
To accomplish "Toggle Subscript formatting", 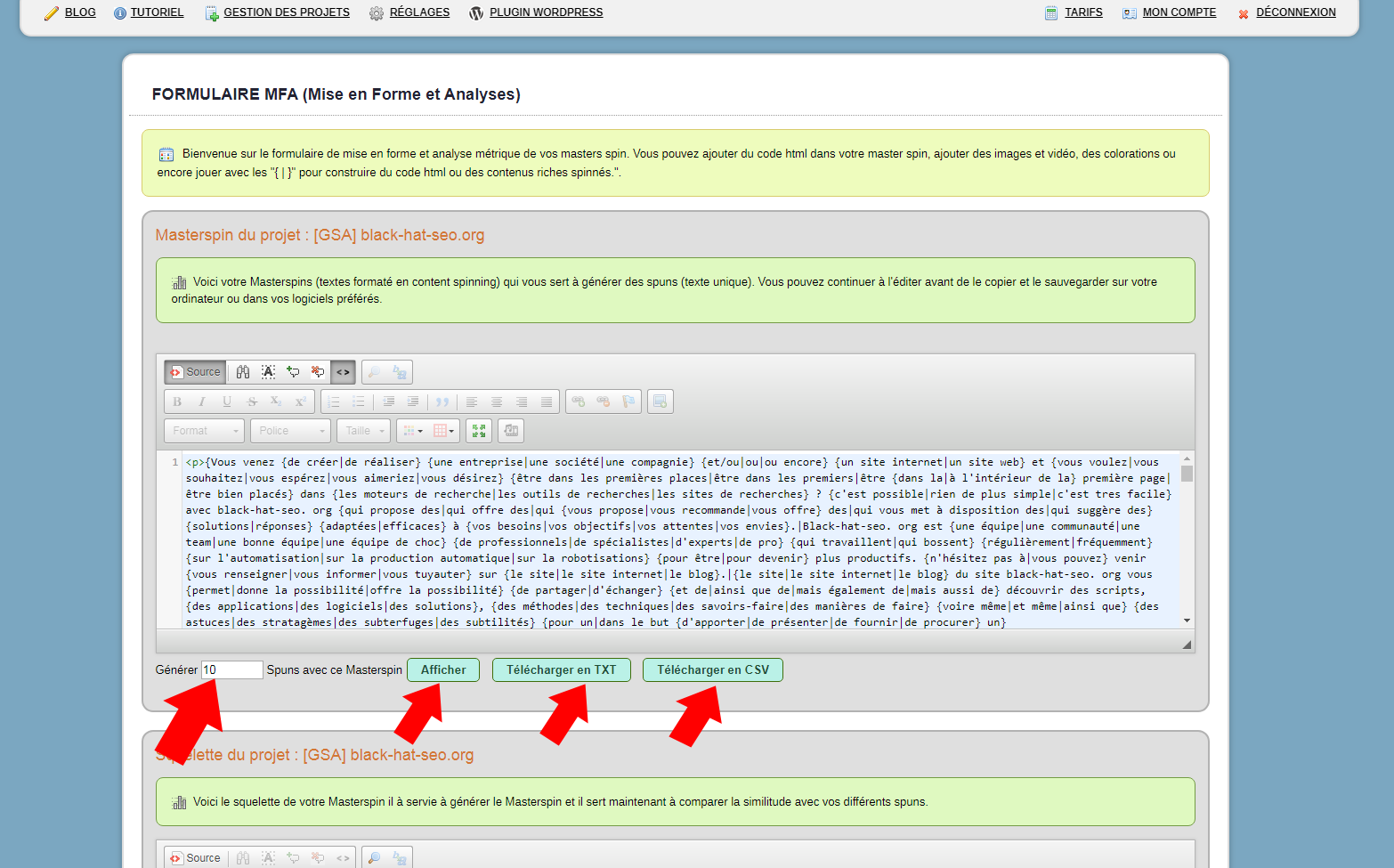I will pyautogui.click(x=276, y=402).
